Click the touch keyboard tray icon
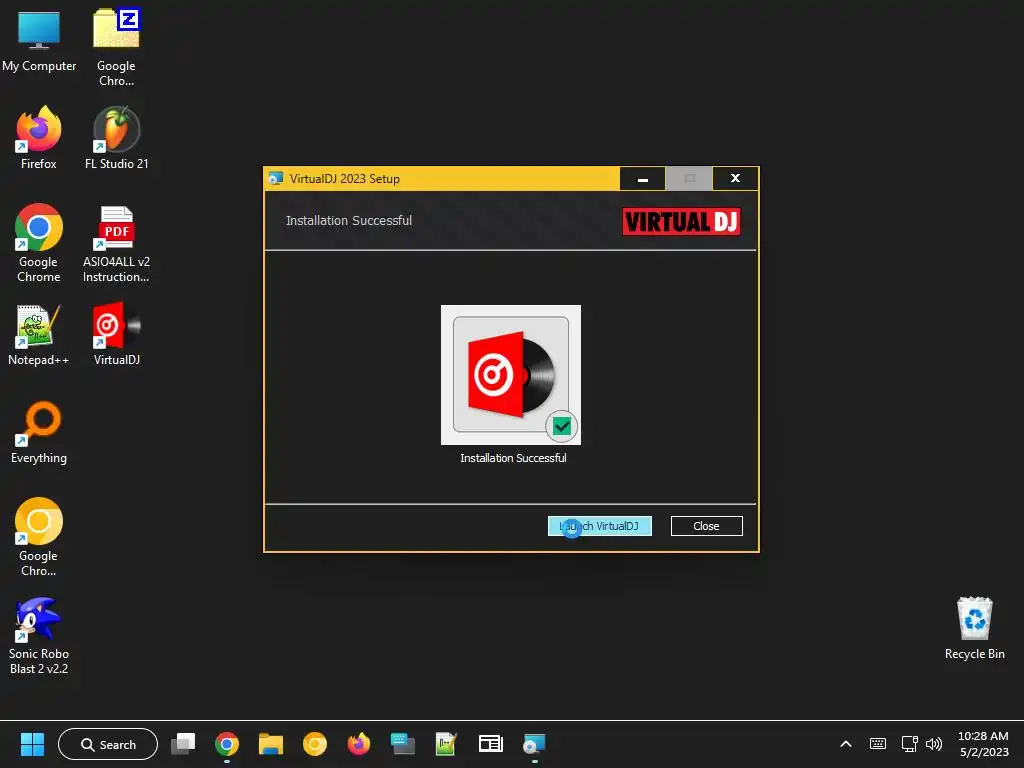Viewport: 1024px width, 768px height. 878,744
